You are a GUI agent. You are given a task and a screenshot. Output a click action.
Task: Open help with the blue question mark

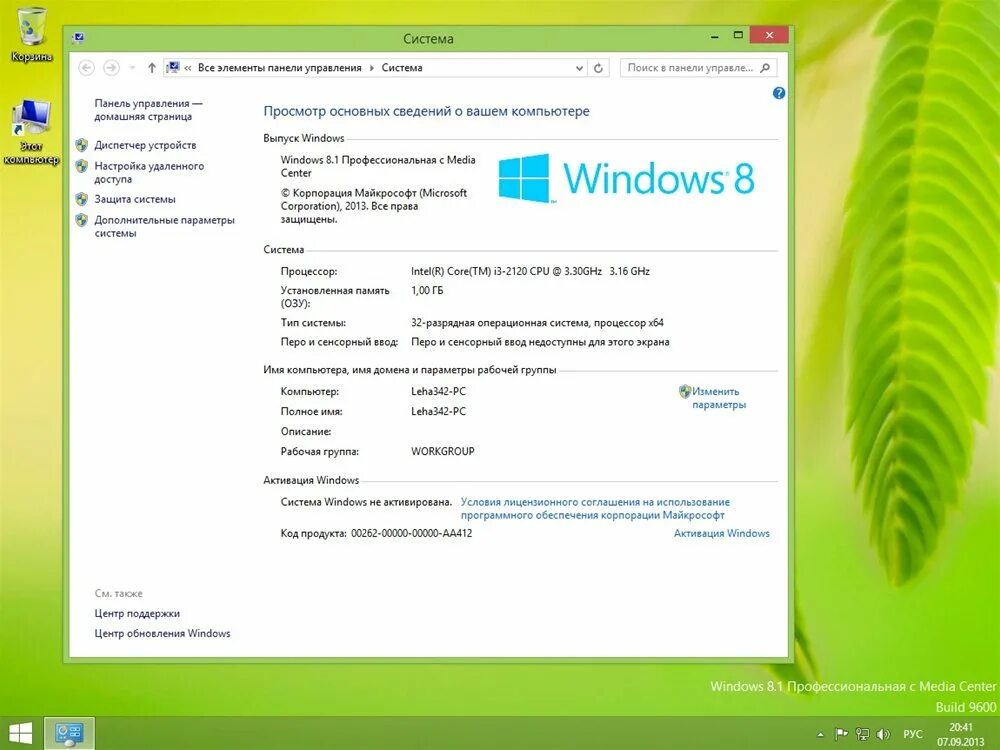click(779, 93)
